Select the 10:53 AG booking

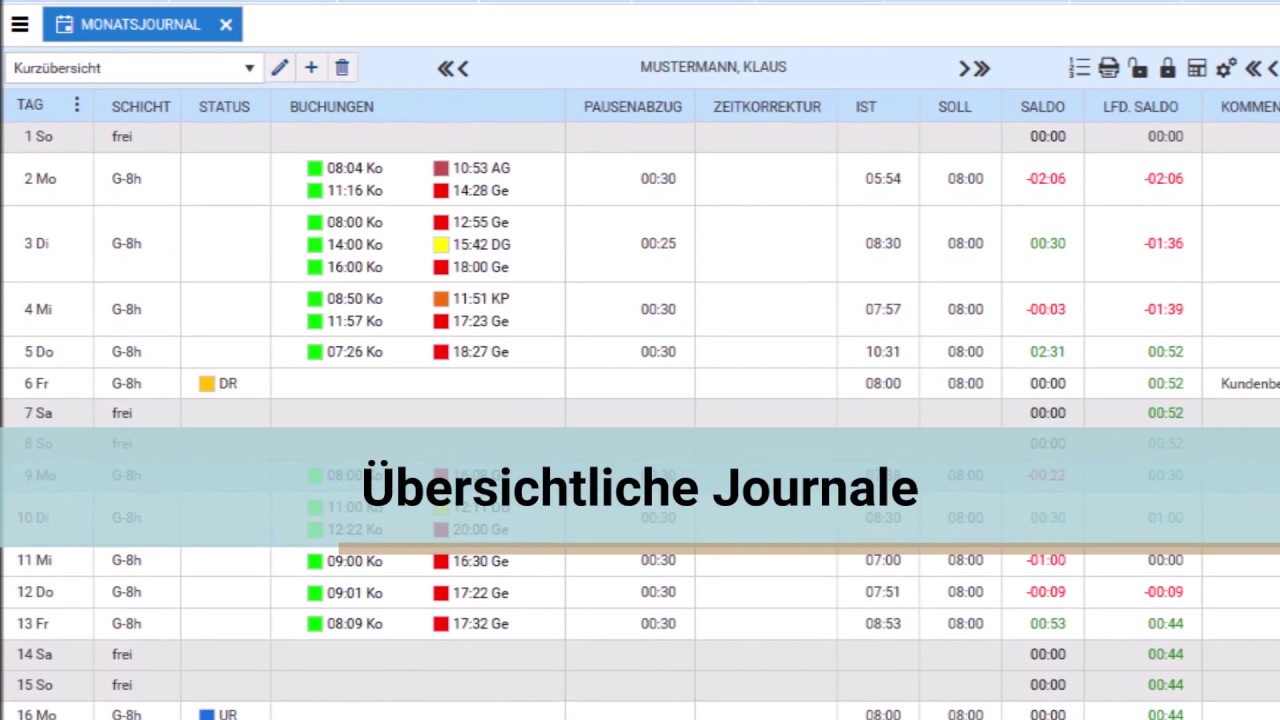pos(472,168)
